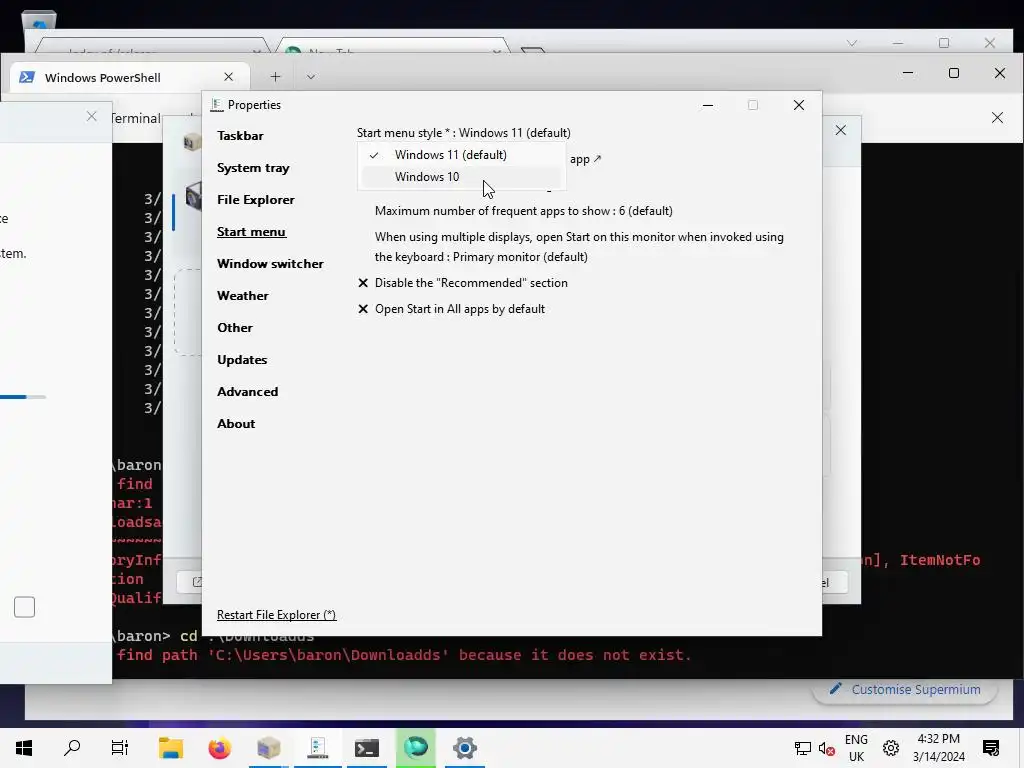Open the Taskbar settings section

tap(240, 136)
